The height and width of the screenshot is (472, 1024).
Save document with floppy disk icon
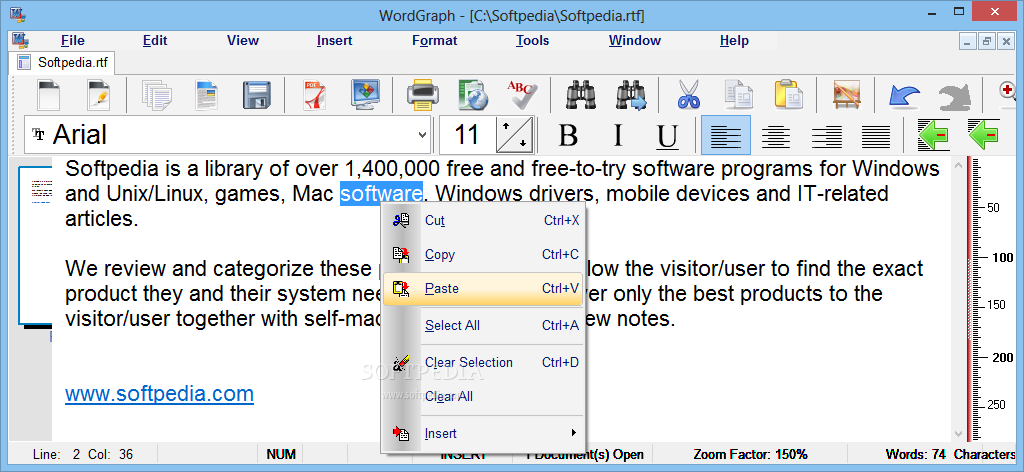coord(257,95)
